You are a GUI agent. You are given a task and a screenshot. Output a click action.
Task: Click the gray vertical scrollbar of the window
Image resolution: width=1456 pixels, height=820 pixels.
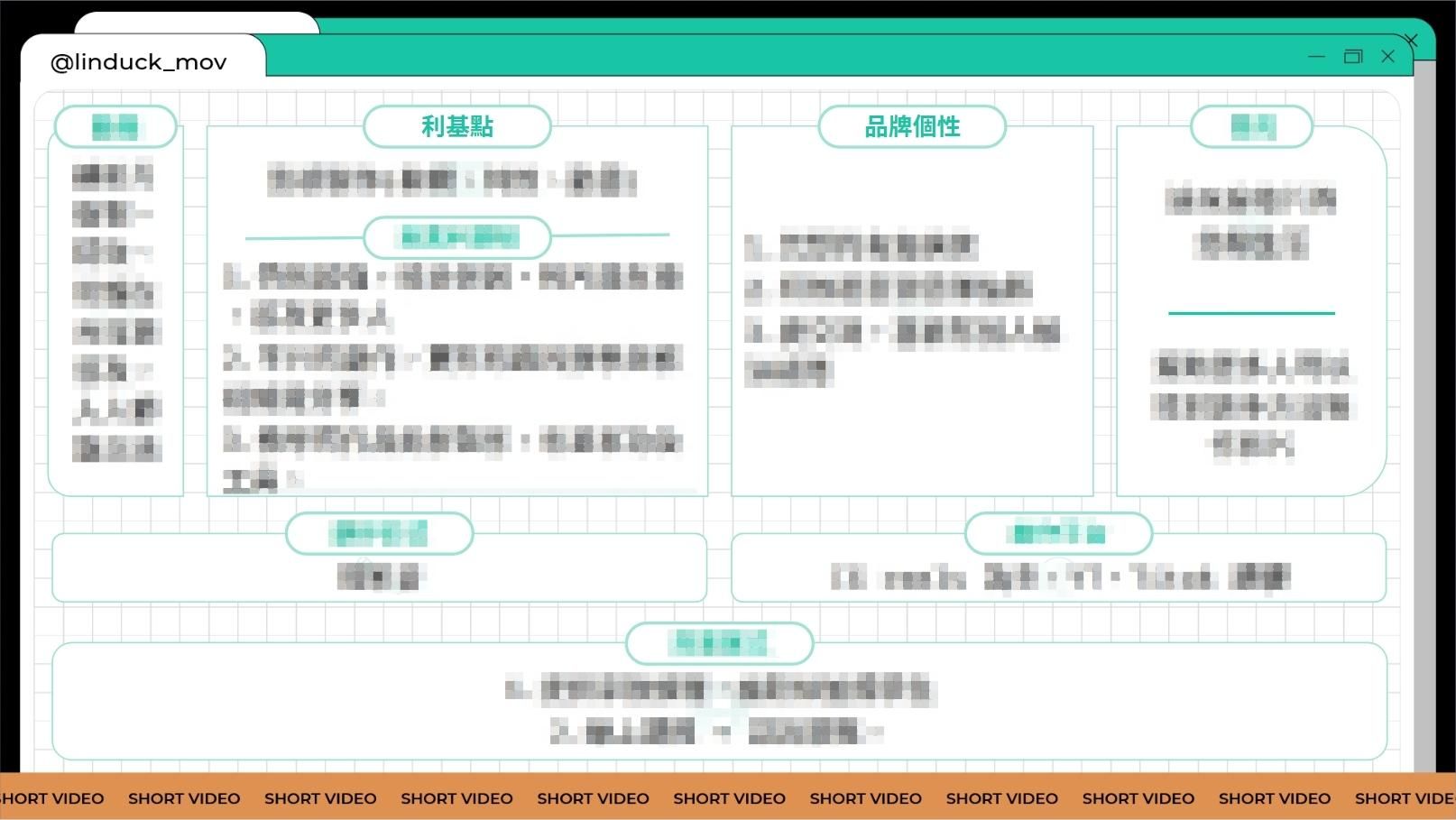point(1424,406)
